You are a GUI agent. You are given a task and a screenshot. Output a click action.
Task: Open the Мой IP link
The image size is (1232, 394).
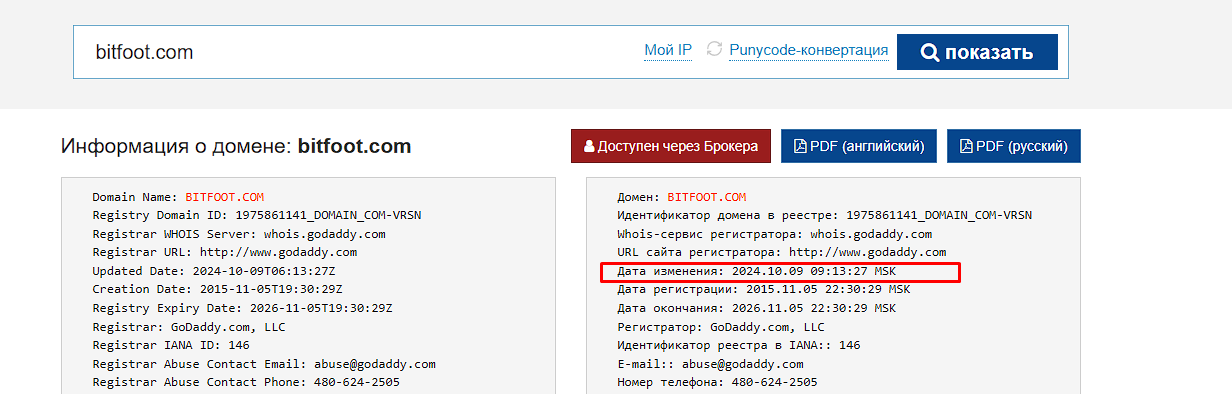tap(668, 50)
